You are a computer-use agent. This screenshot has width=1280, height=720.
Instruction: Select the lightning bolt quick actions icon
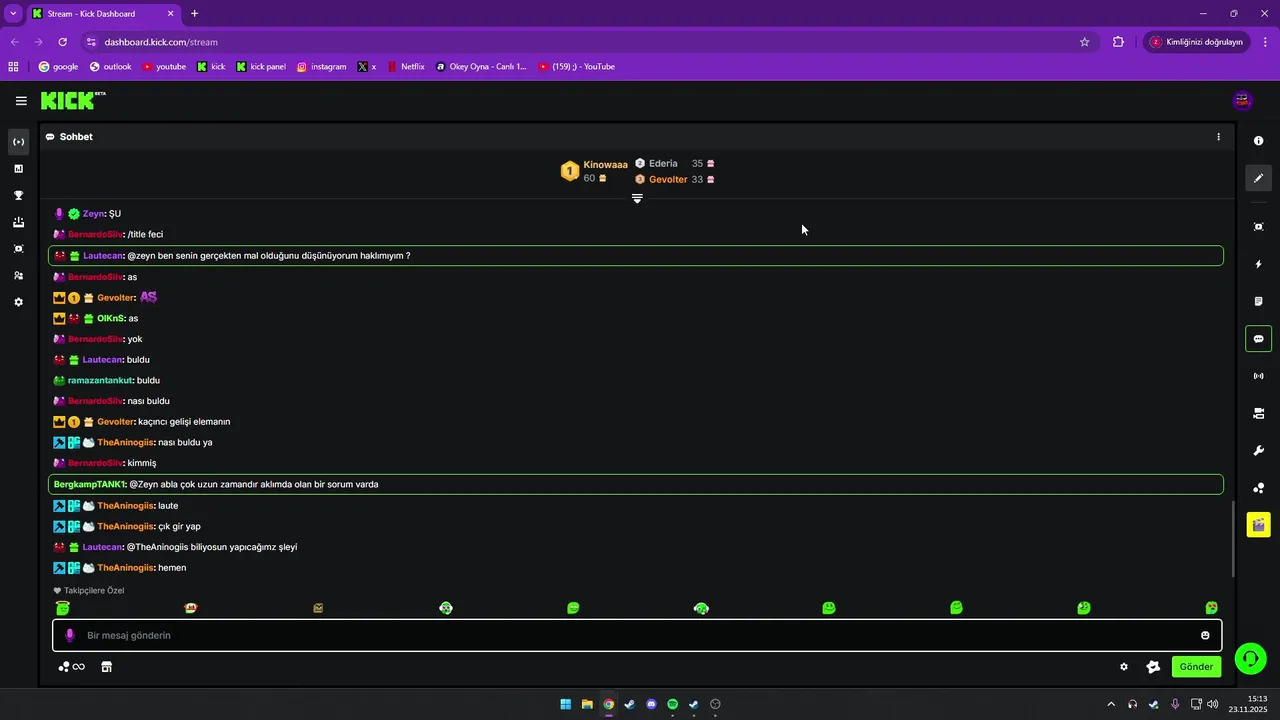pyautogui.click(x=1258, y=264)
